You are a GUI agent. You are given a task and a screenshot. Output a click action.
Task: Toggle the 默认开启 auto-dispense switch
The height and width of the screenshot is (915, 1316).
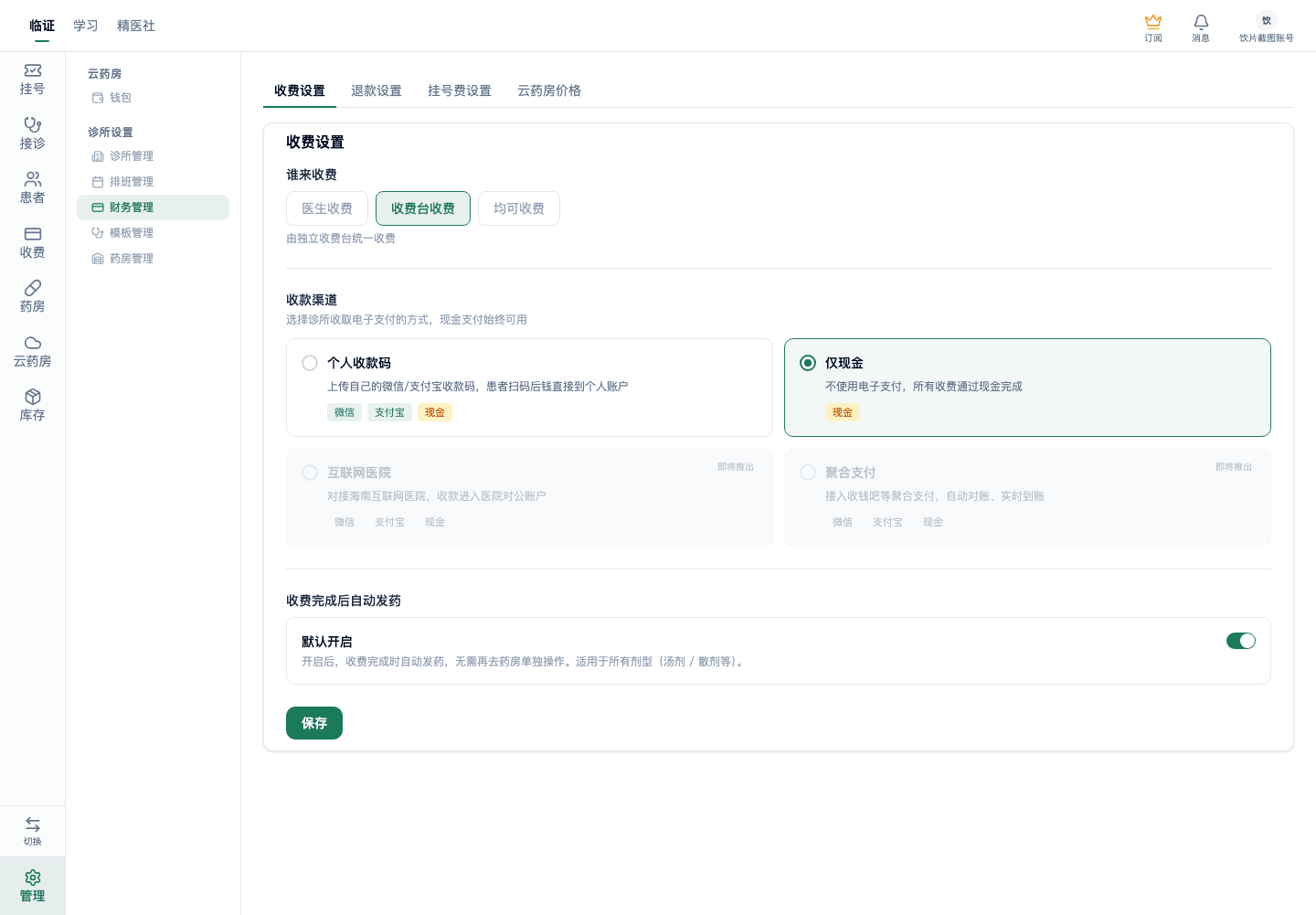tap(1241, 641)
